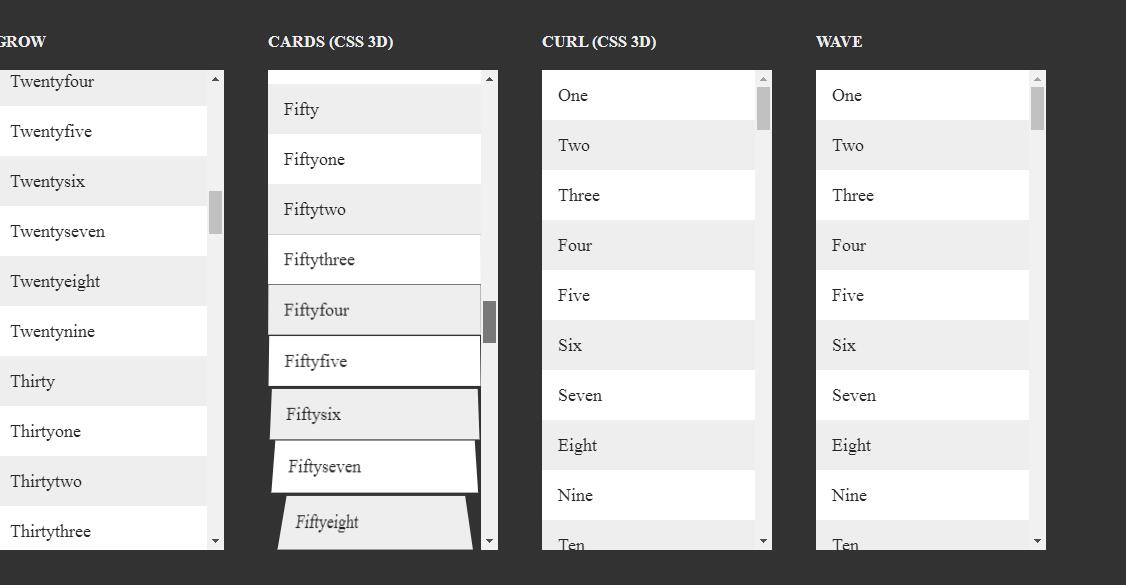Click the CURL (CSS 3D) heading

coord(597,42)
